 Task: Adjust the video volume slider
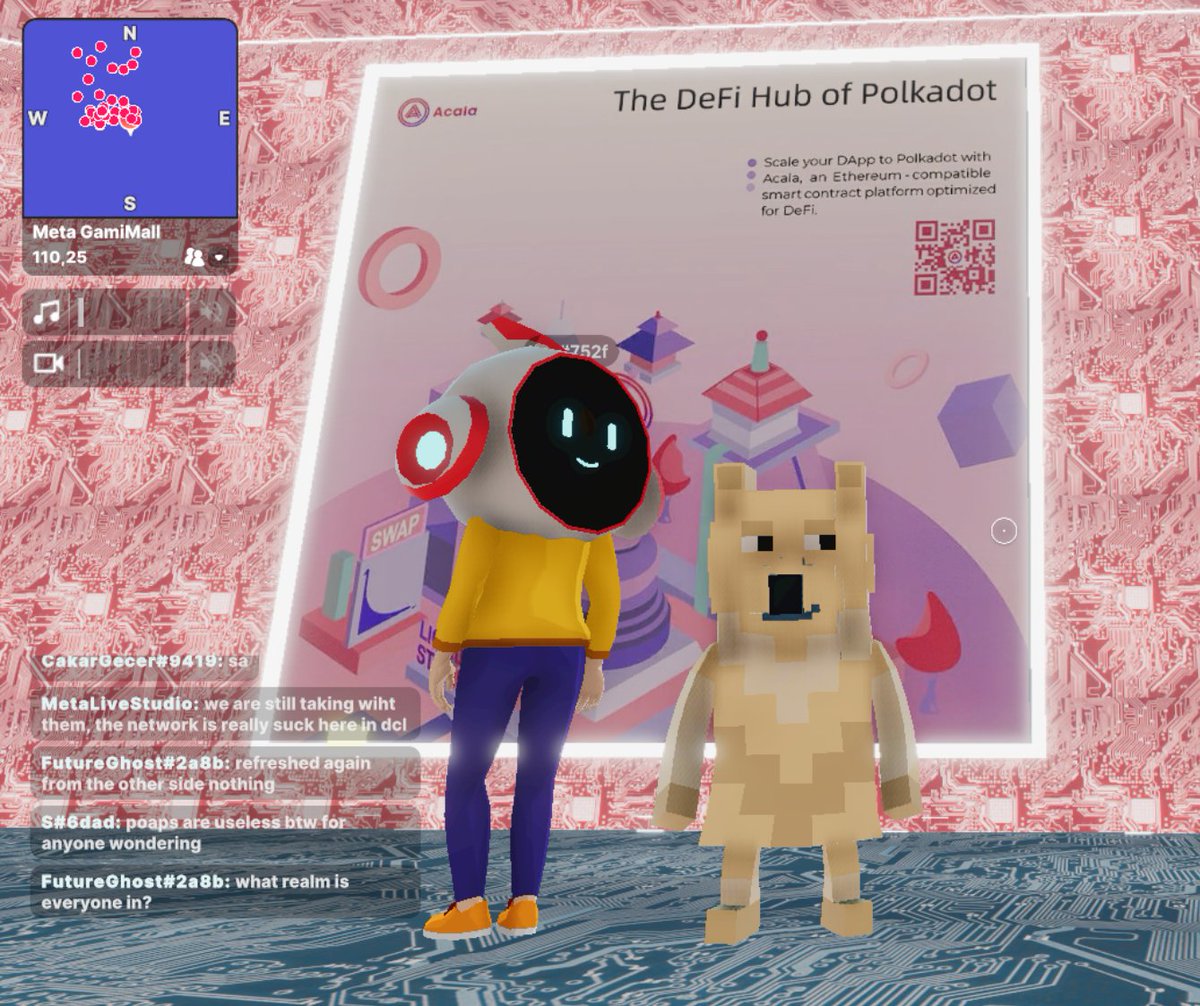130,364
